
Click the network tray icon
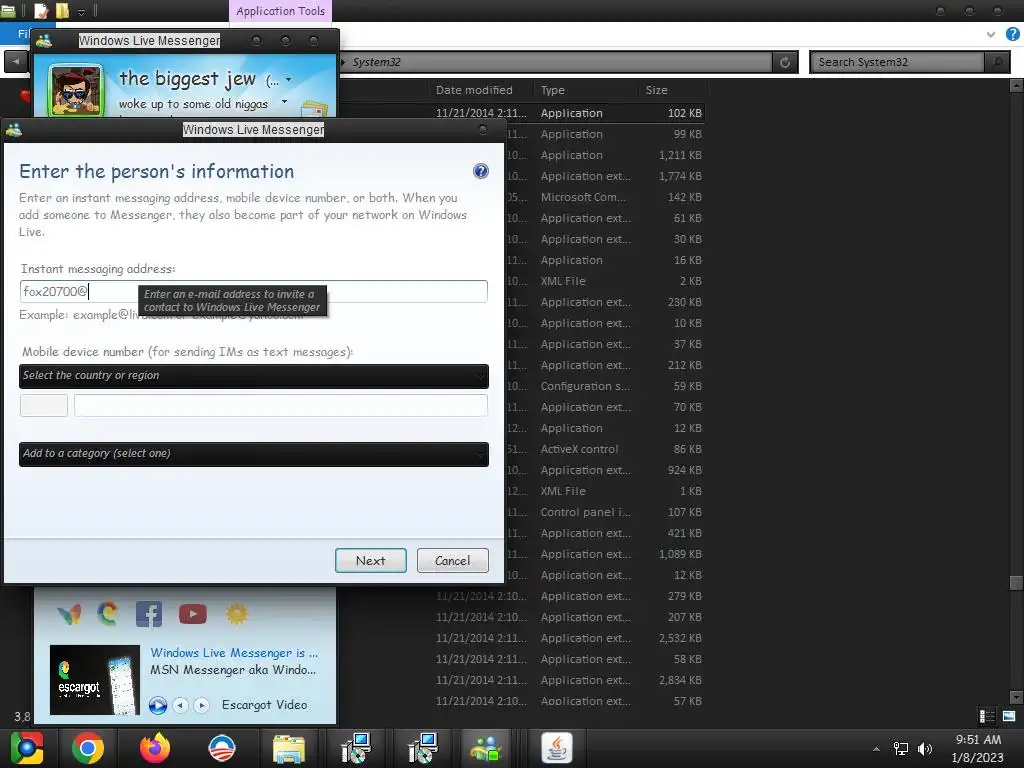(901, 749)
